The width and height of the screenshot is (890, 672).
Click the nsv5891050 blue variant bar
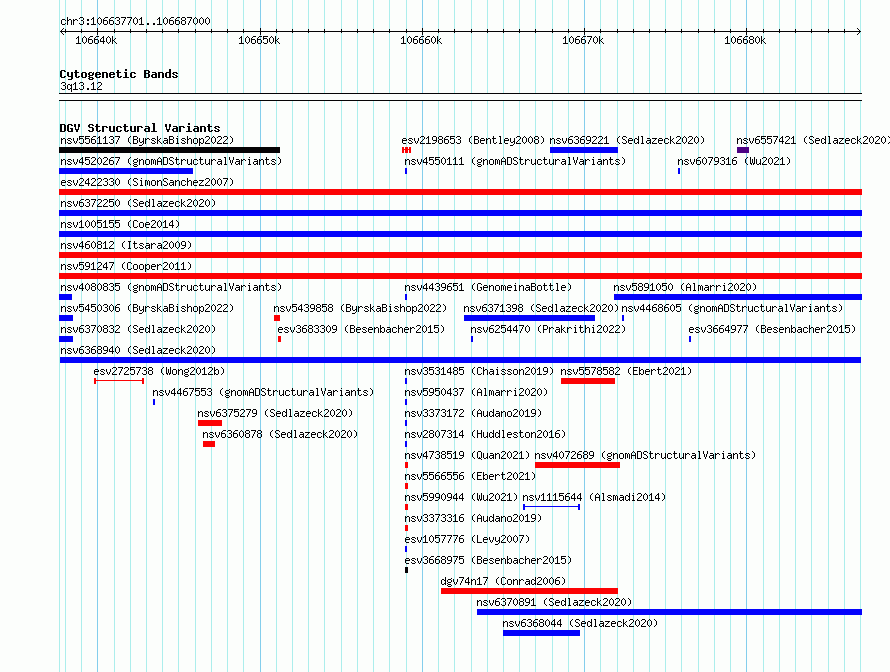(x=738, y=297)
